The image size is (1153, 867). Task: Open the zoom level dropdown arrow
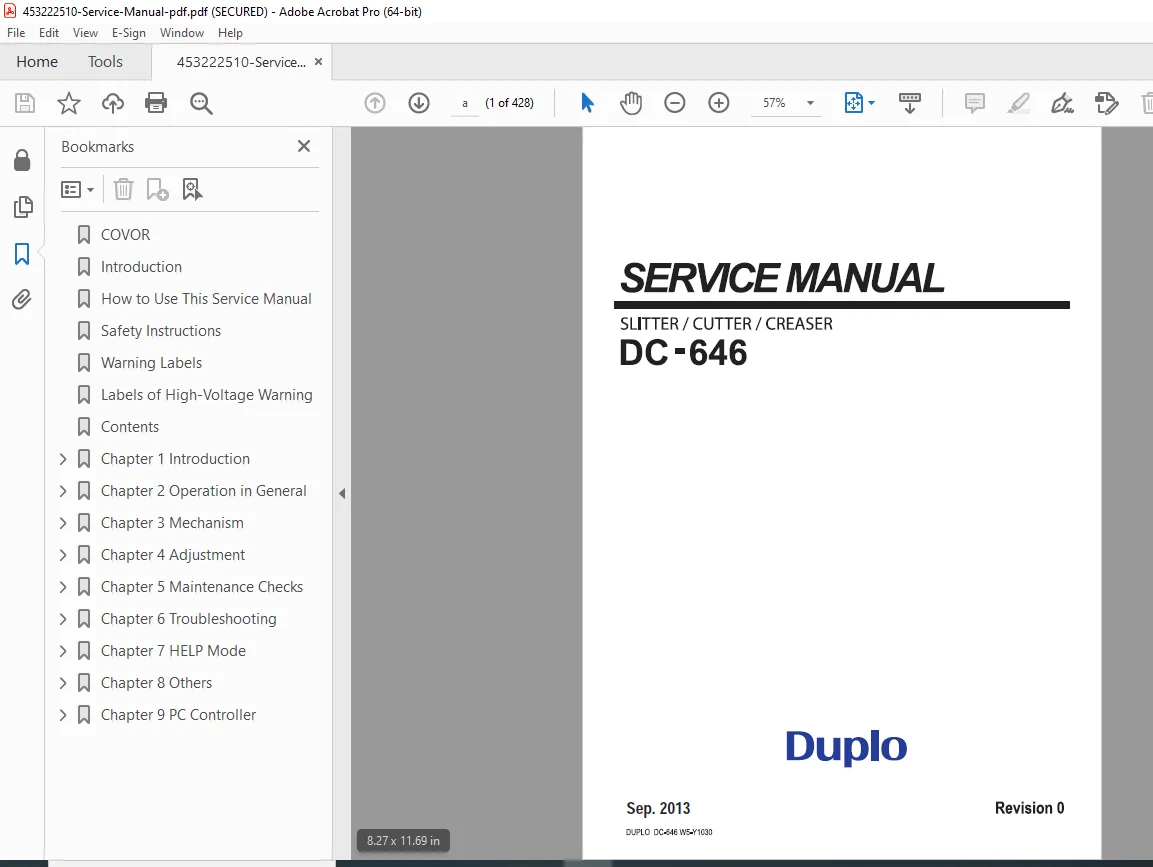[x=810, y=103]
